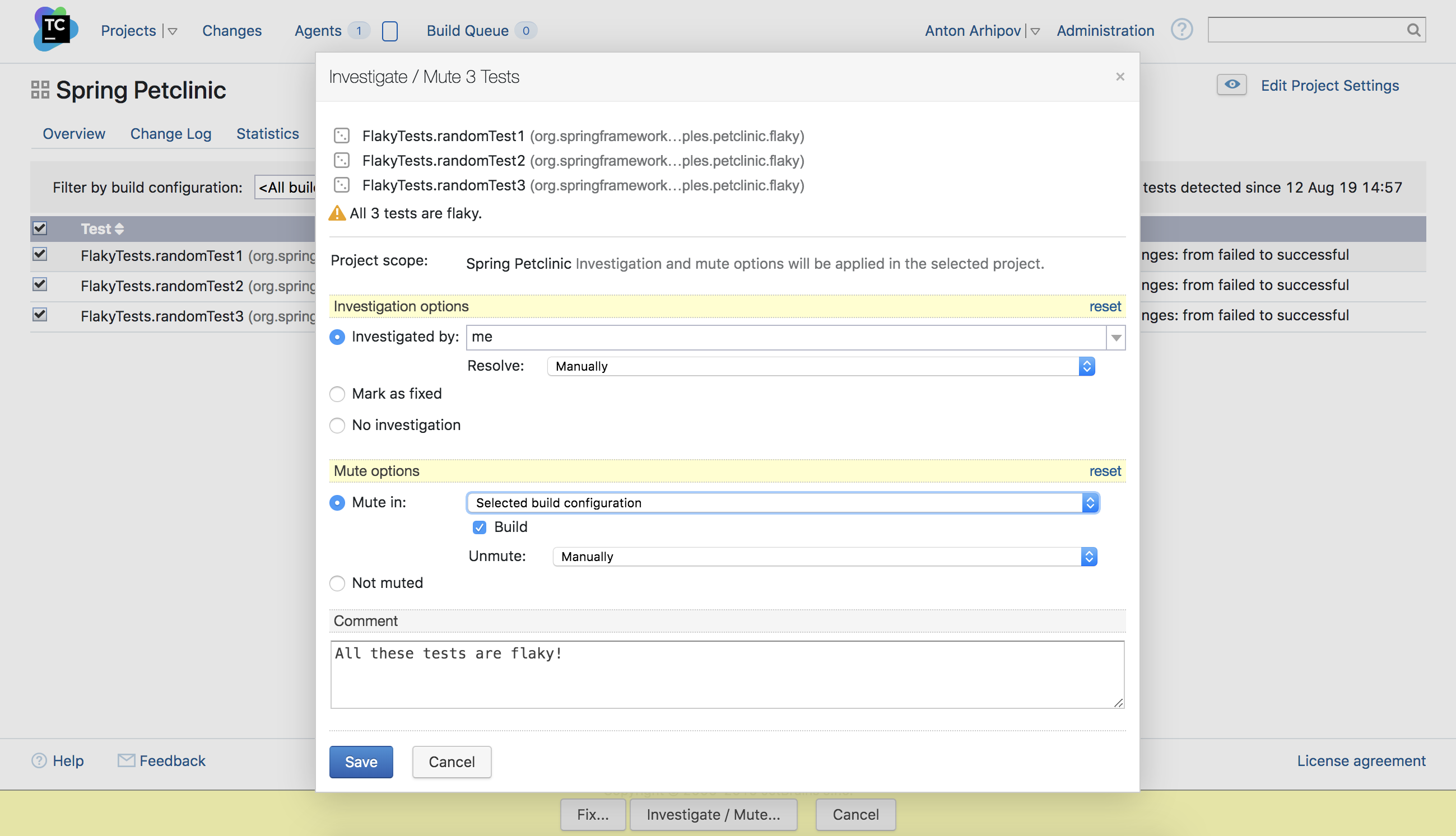
Task: Click the Investigate / Mute... bottom button
Action: tap(713, 815)
